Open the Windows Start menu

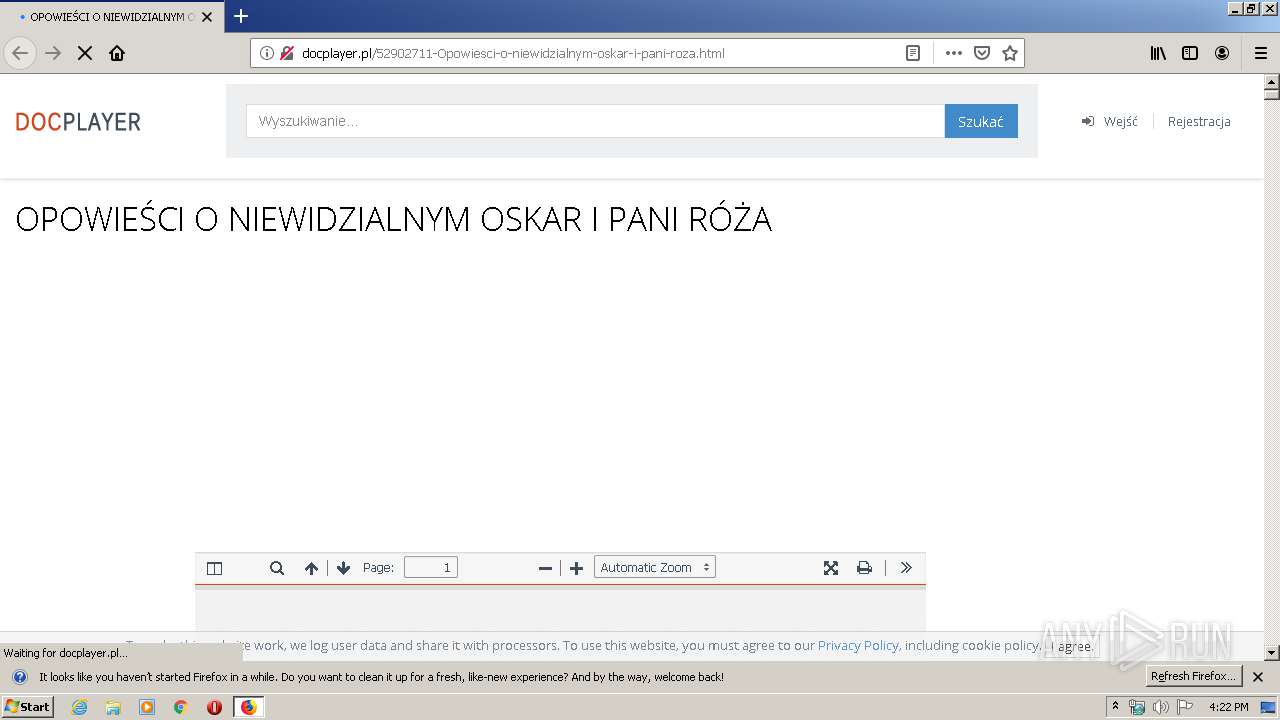[27, 706]
